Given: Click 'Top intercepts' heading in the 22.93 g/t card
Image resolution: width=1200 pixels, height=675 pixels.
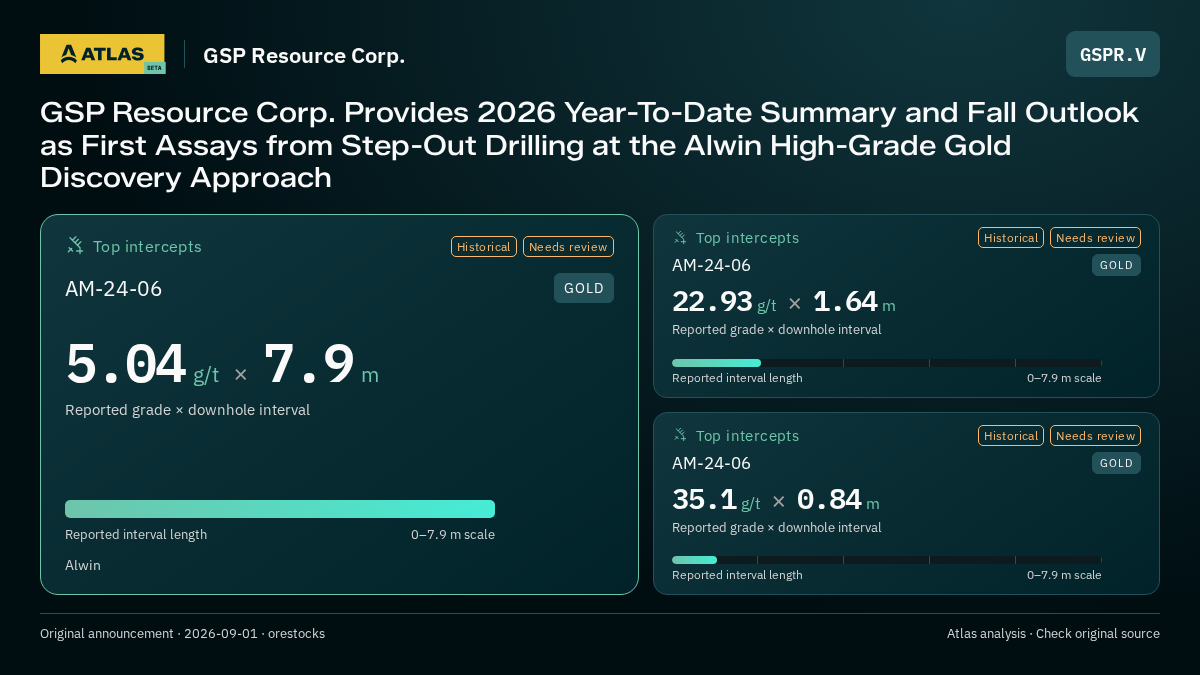Looking at the screenshot, I should click(x=747, y=238).
